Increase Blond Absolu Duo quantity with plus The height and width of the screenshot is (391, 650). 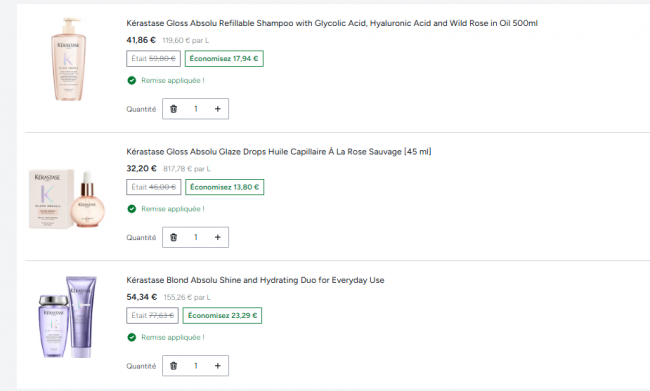(x=218, y=366)
